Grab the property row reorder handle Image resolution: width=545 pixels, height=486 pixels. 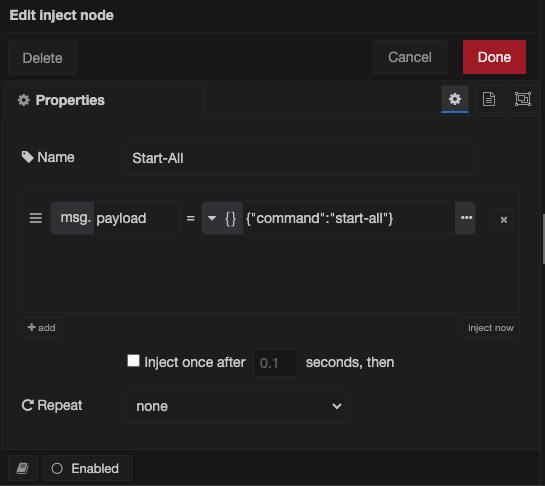(x=36, y=218)
